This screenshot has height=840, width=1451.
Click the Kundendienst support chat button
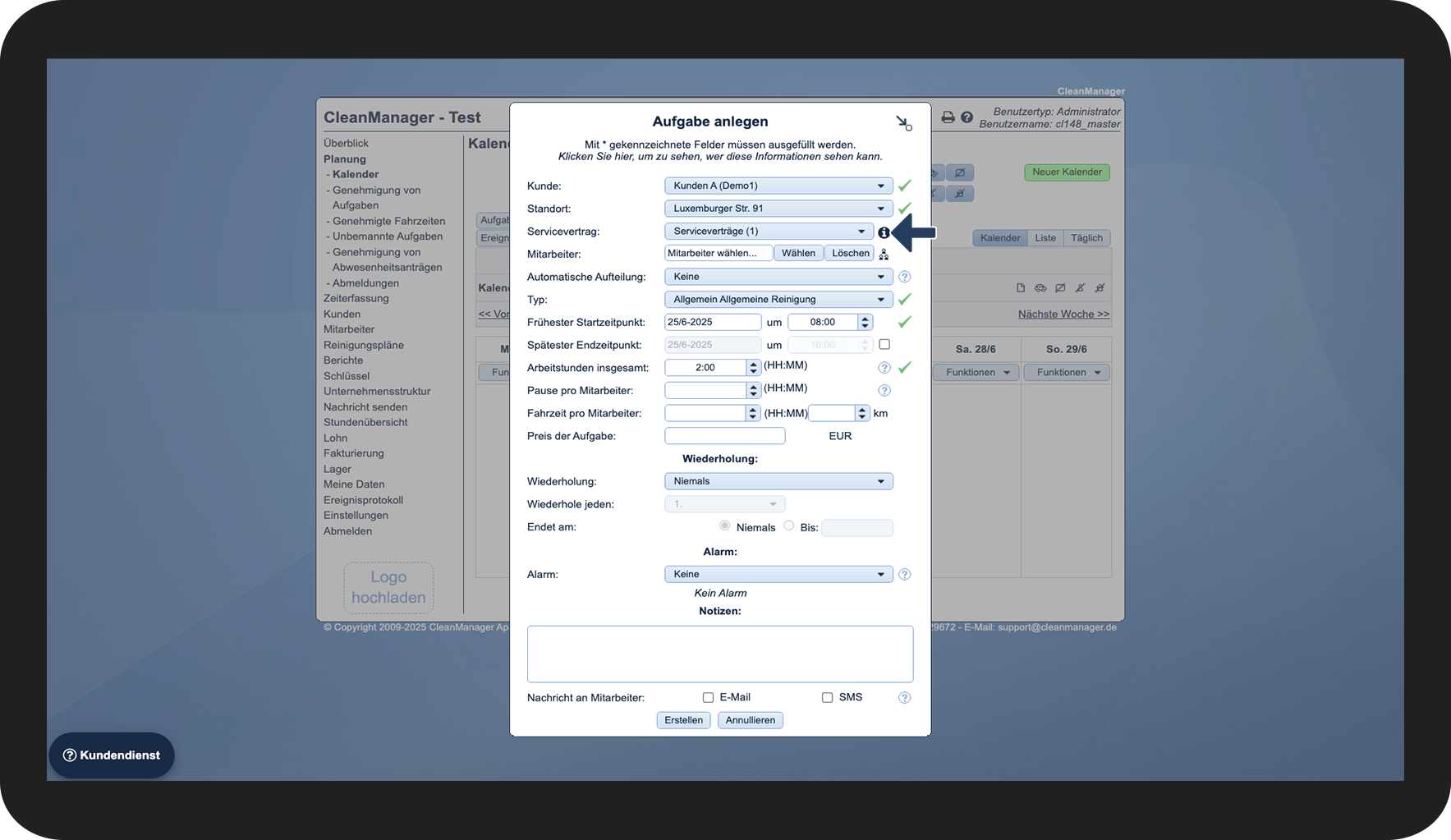tap(112, 755)
